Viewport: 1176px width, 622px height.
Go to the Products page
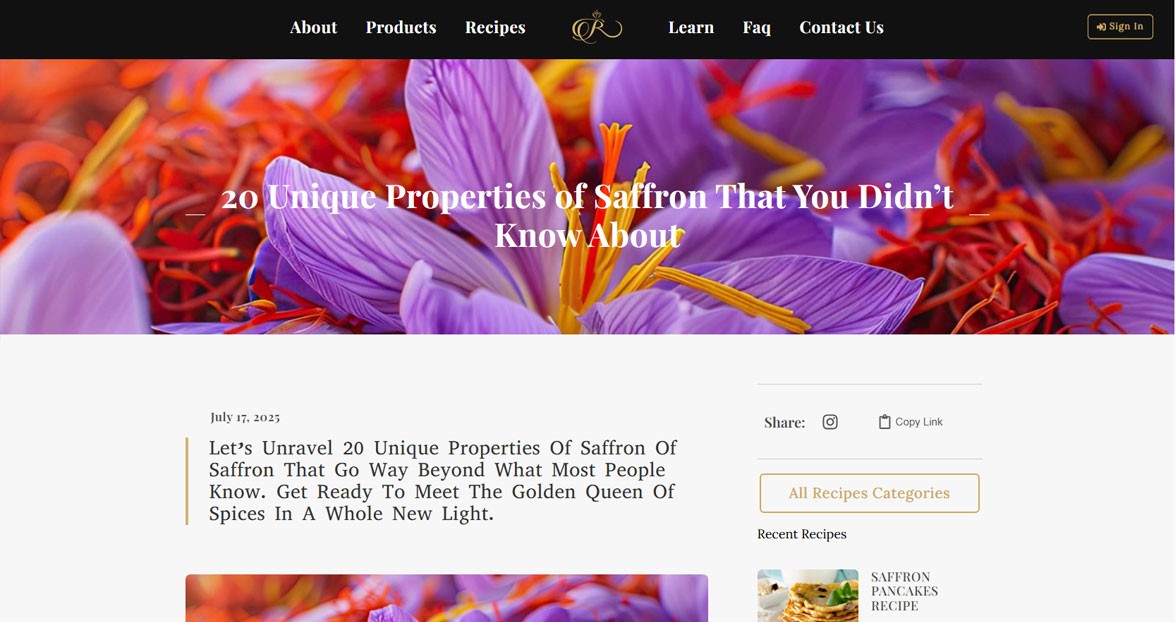pos(400,28)
